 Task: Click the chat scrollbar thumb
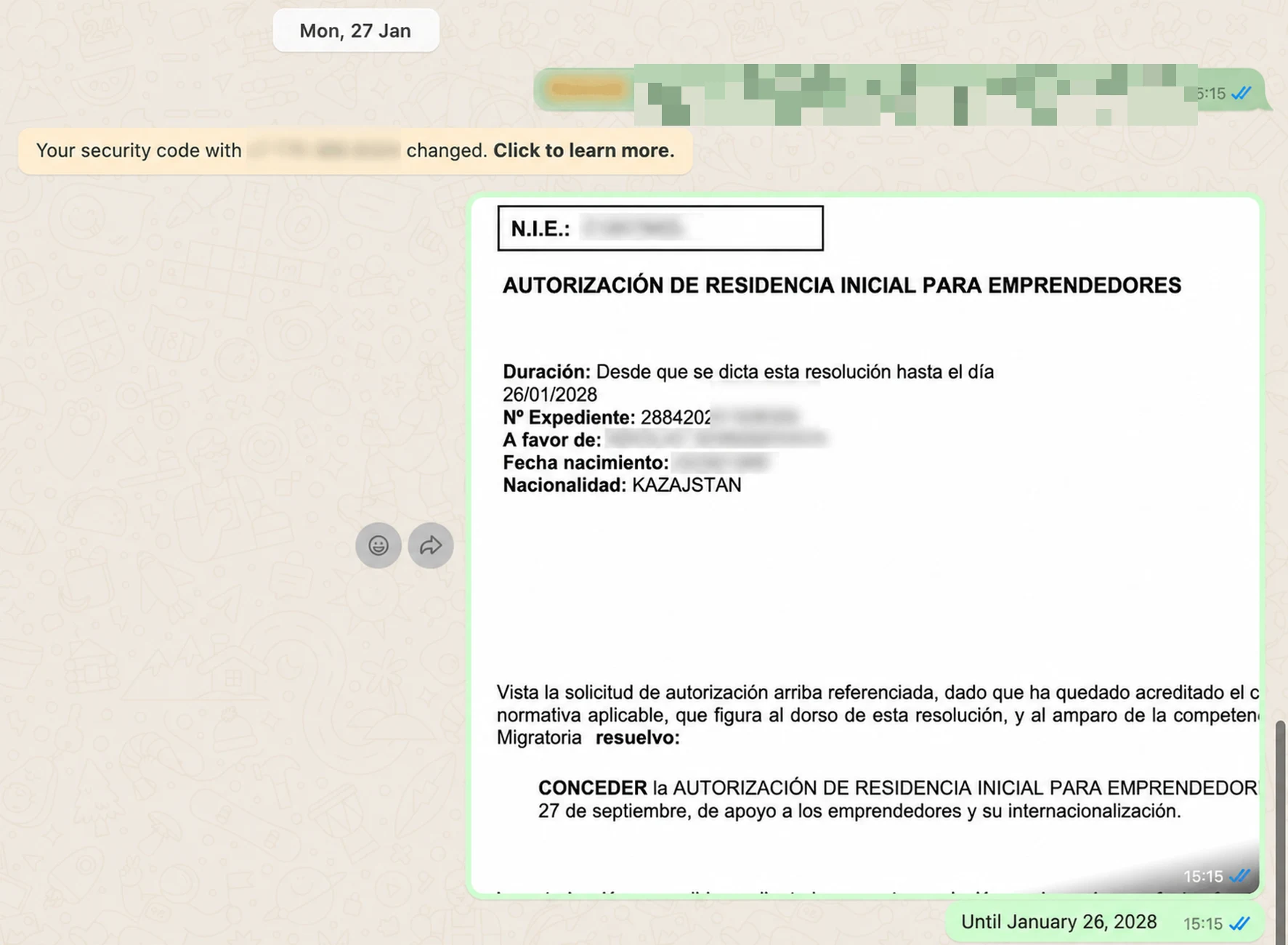coord(1281,832)
